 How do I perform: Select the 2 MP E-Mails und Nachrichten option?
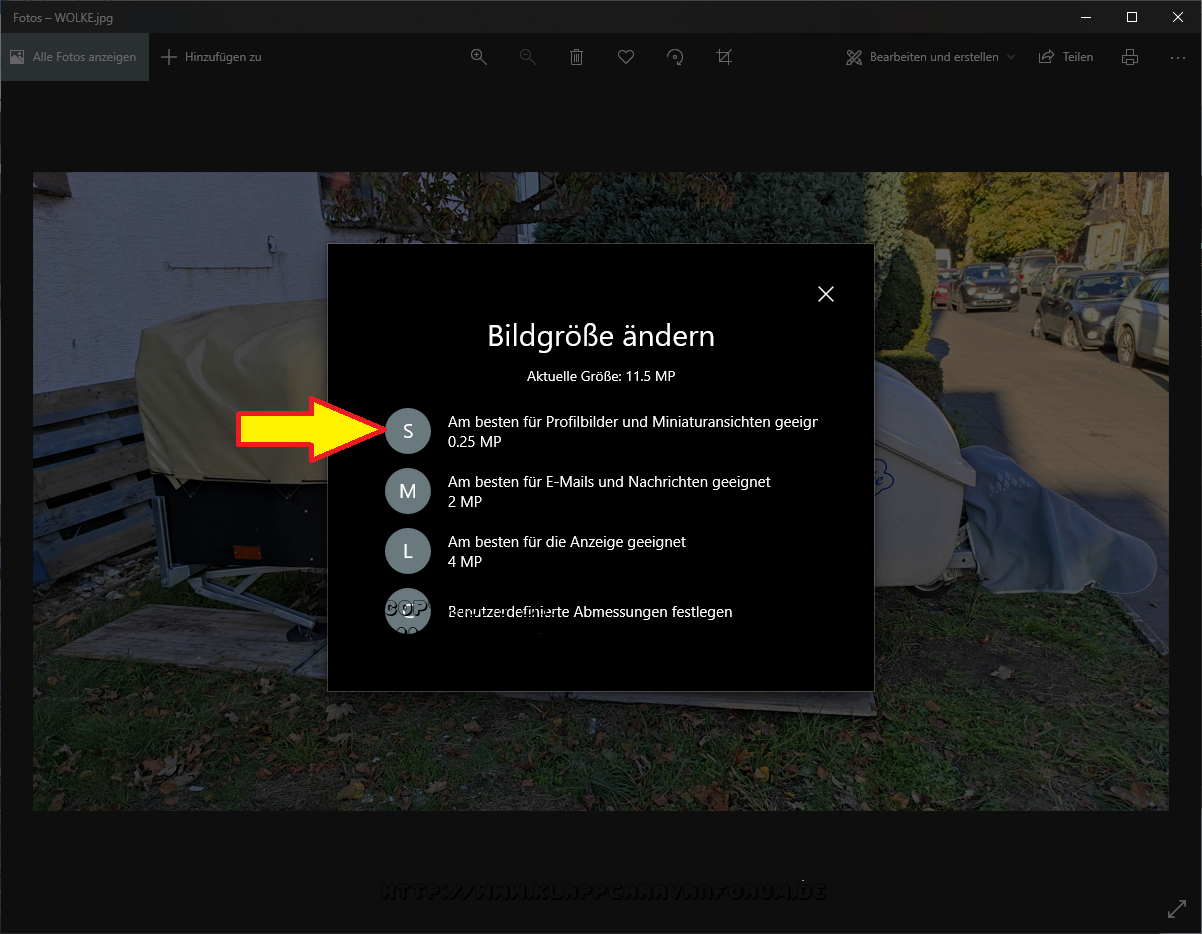coord(608,491)
